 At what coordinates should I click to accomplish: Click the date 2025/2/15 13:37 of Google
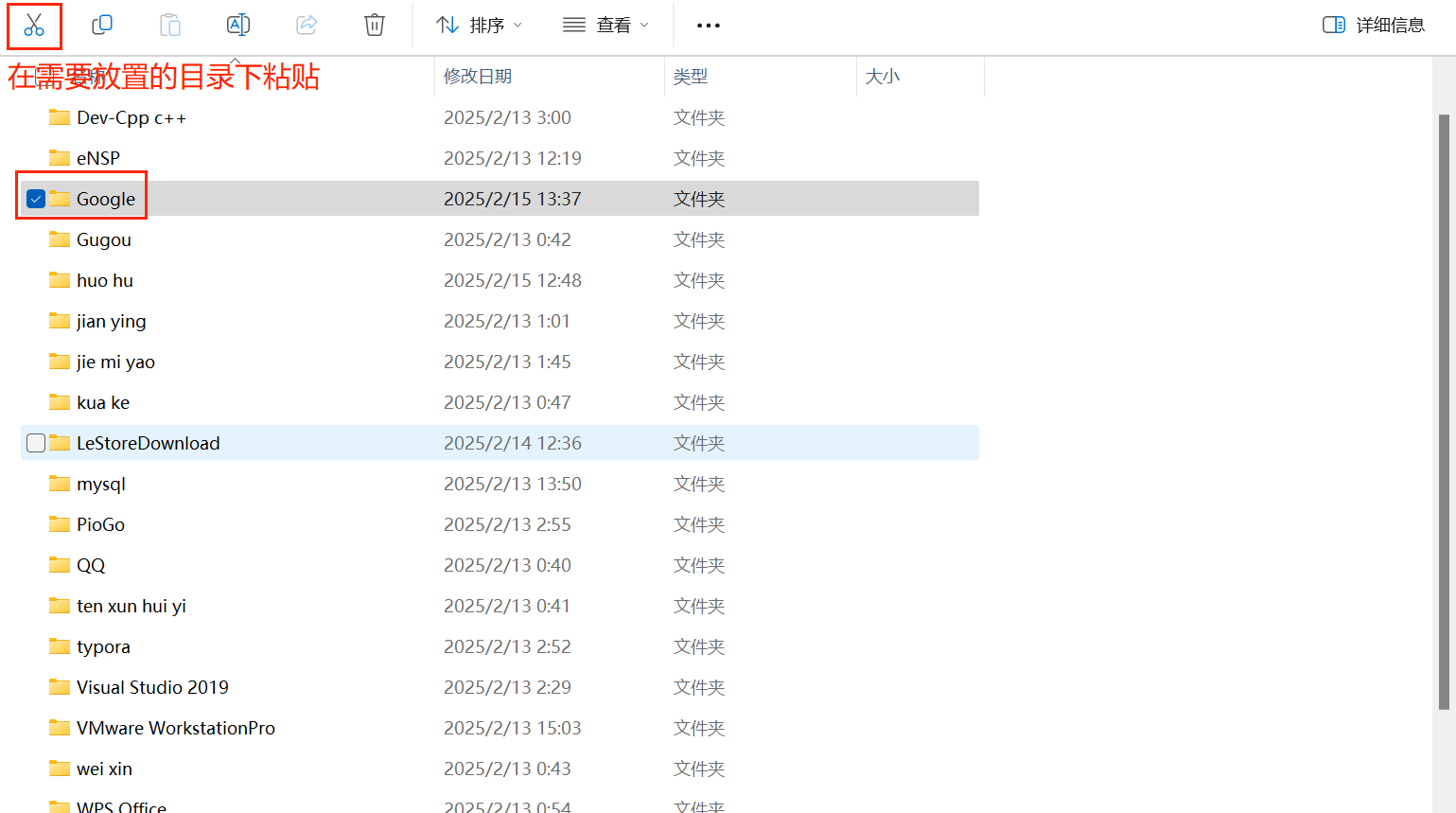coord(513,199)
